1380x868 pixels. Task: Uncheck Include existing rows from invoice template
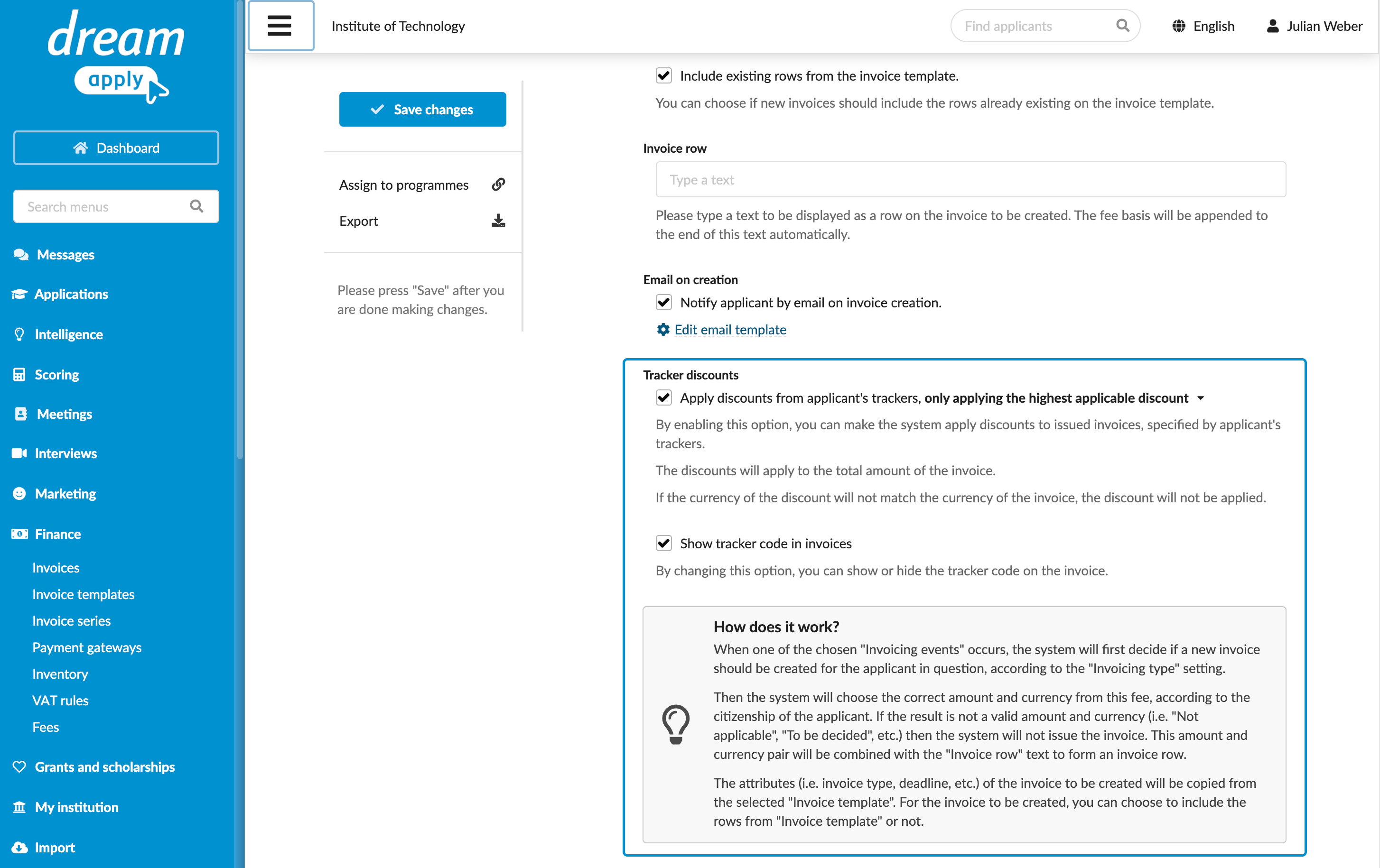[663, 75]
